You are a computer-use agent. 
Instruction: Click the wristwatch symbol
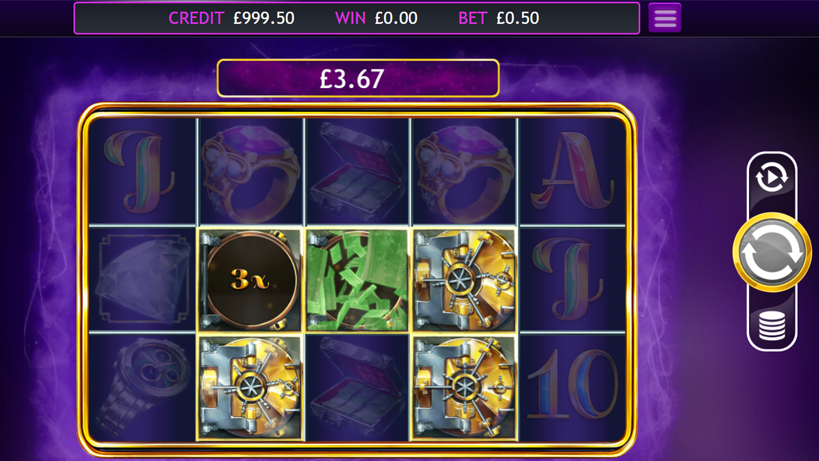click(144, 387)
